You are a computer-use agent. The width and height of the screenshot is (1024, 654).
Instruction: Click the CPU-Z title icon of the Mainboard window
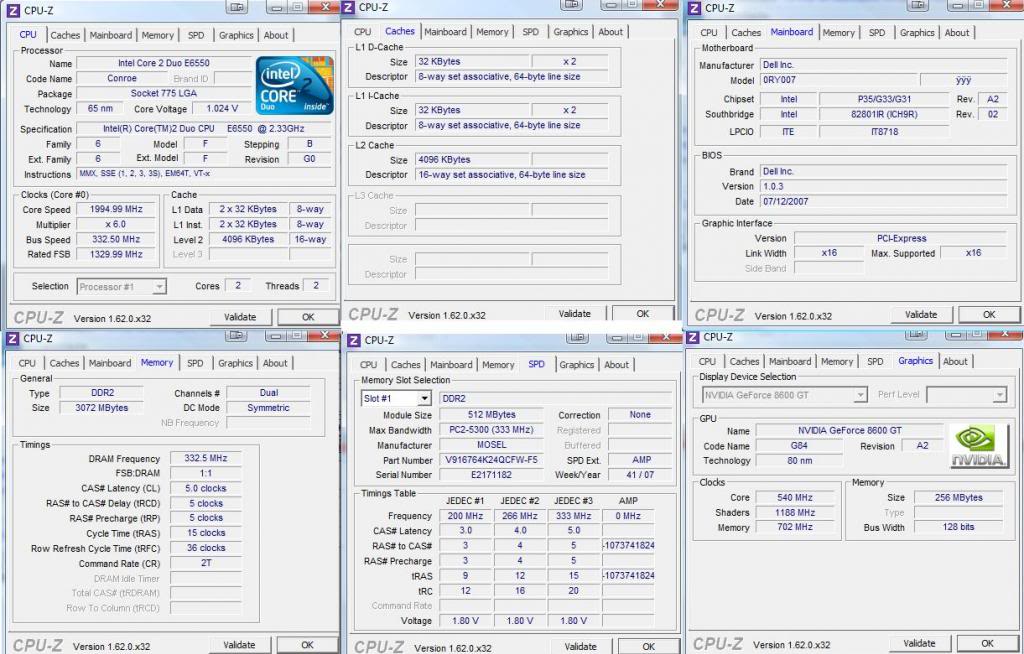(x=694, y=8)
